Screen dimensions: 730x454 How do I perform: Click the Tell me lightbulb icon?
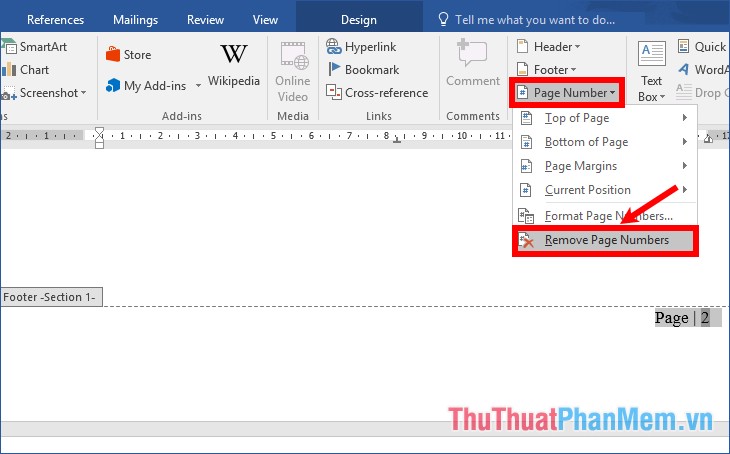tap(443, 19)
